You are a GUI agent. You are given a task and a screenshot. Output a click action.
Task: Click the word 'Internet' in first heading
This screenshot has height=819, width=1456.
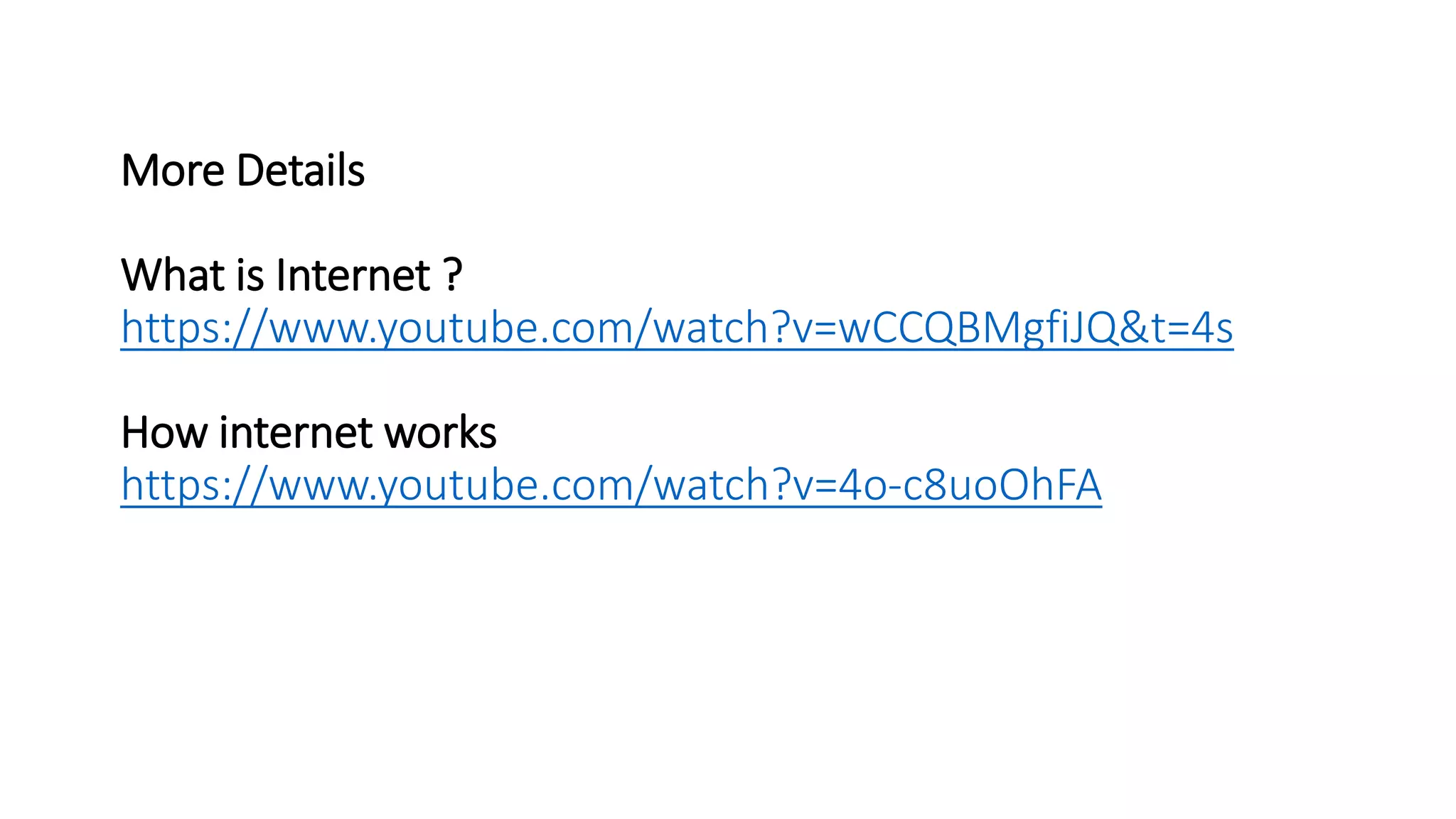pyautogui.click(x=353, y=274)
